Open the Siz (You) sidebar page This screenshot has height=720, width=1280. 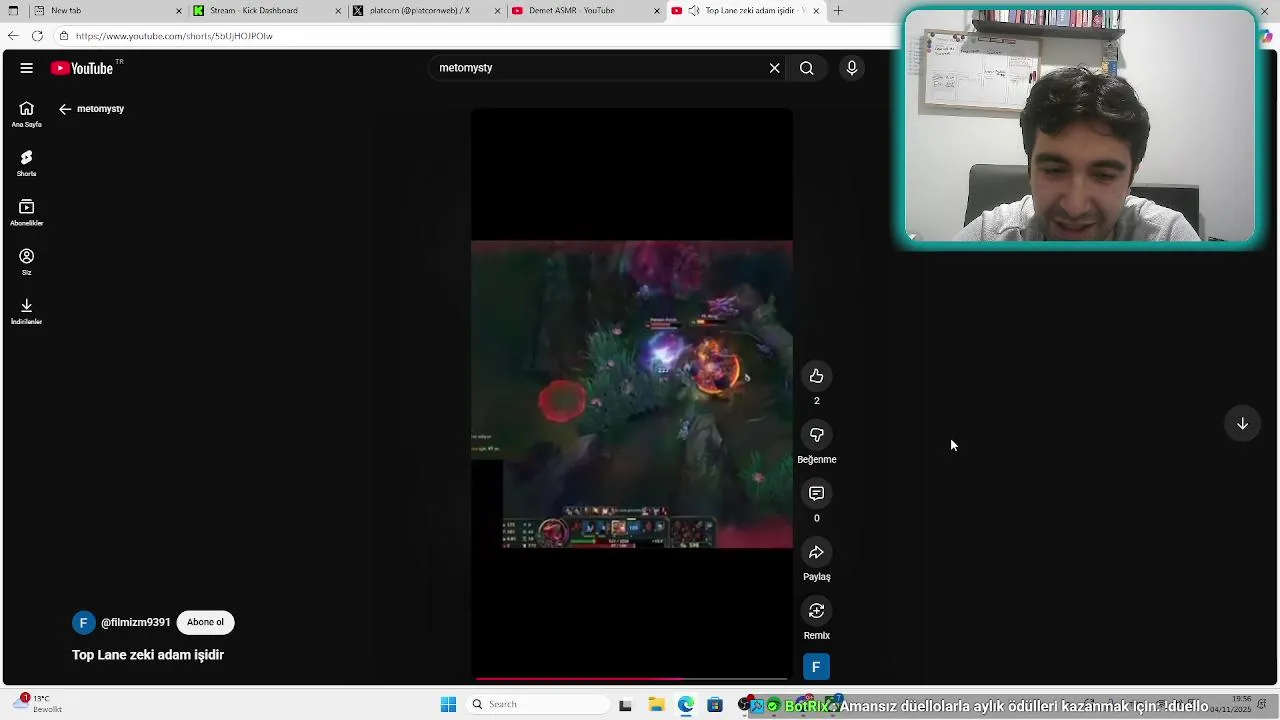[x=27, y=262]
